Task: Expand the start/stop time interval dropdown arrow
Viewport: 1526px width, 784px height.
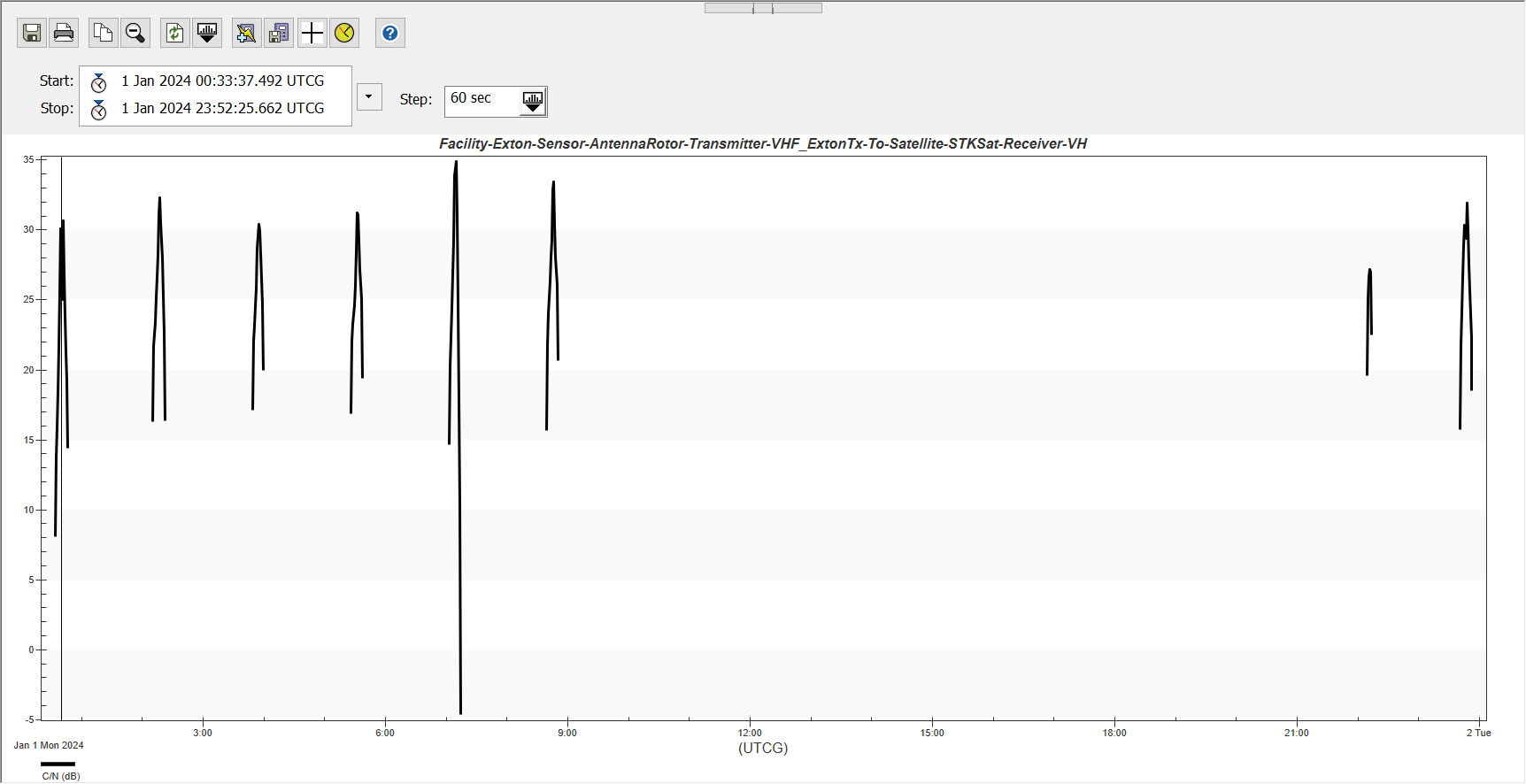Action: 369,96
